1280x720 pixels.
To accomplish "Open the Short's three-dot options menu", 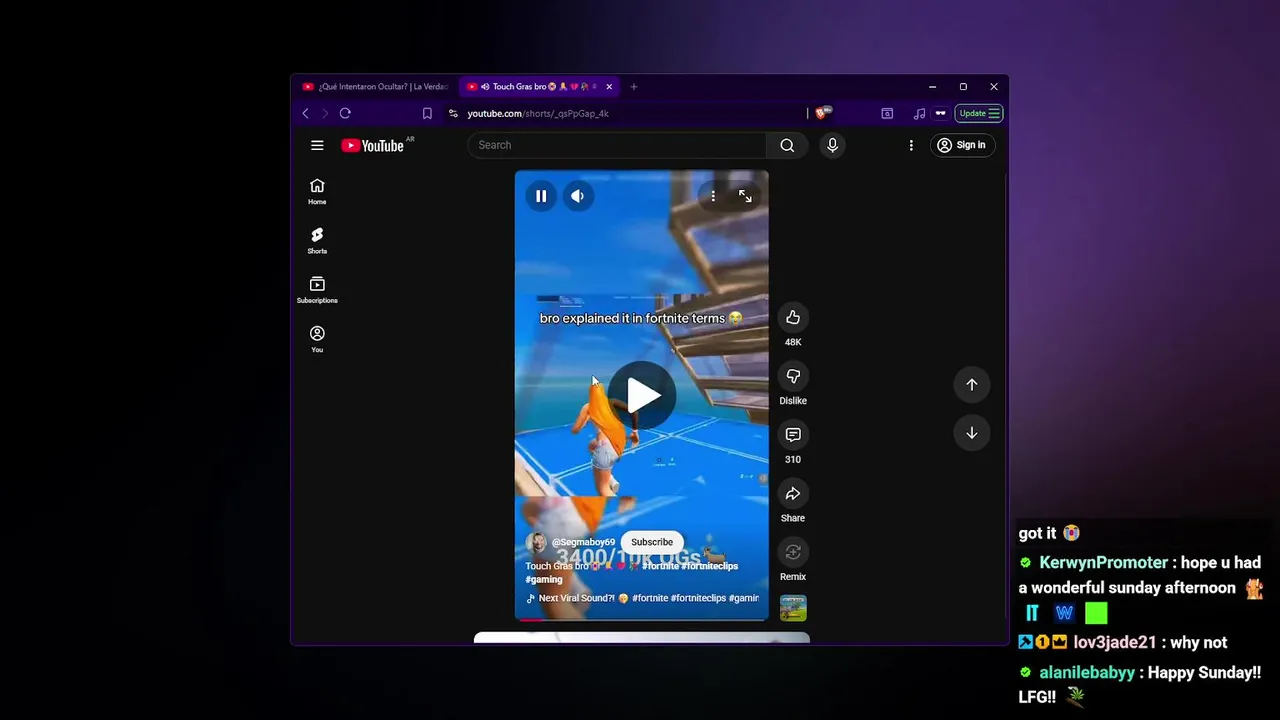I will click(x=713, y=196).
